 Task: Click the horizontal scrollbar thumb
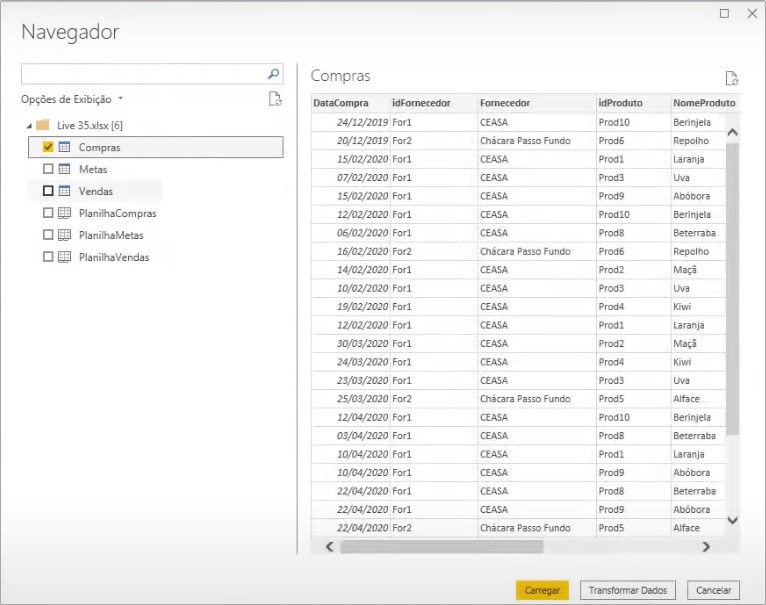[x=442, y=546]
